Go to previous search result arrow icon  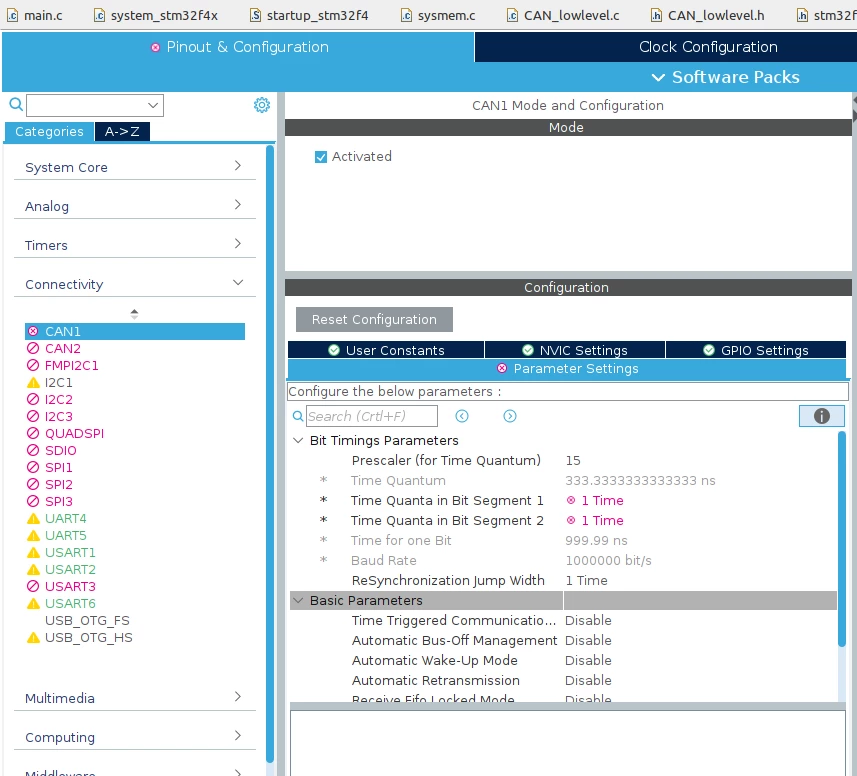pyautogui.click(x=462, y=416)
